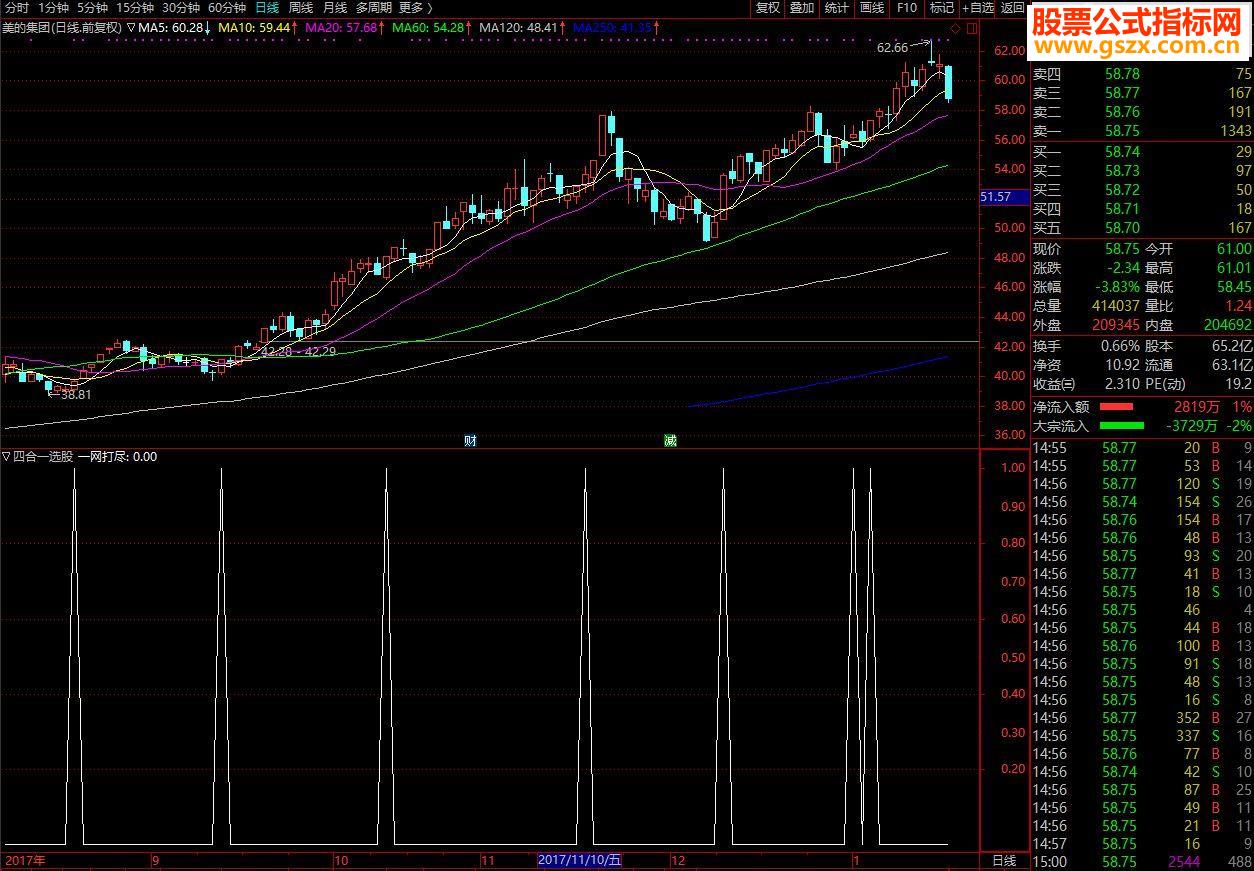Click the 2017年 year label on timeline
1254x871 pixels.
pos(26,860)
